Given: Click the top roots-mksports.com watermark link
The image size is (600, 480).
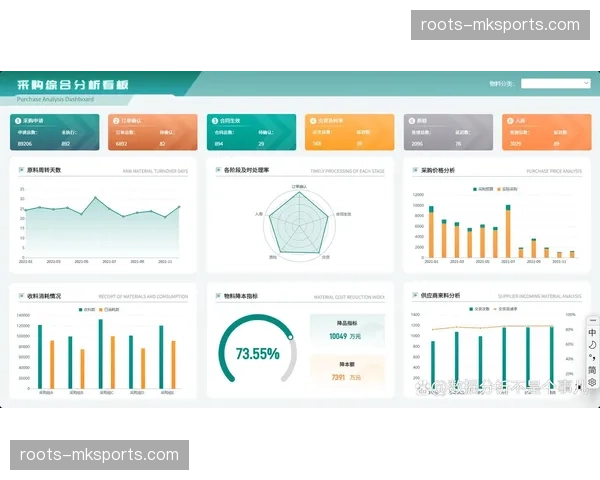Looking at the screenshot, I should coord(499,24).
